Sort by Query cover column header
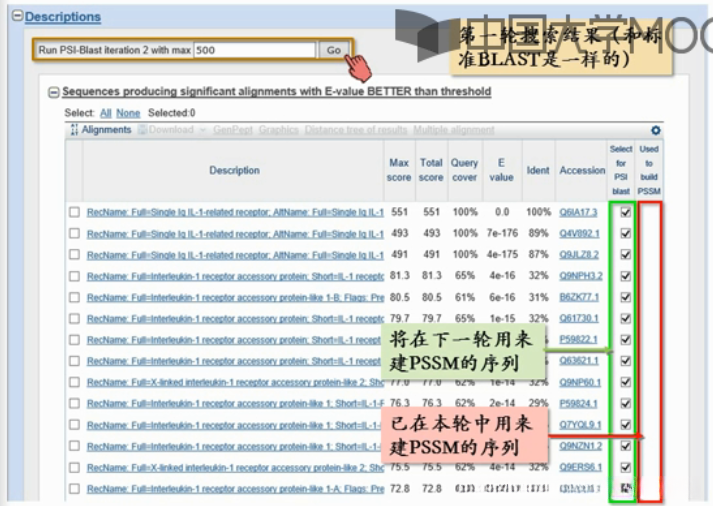 pyautogui.click(x=464, y=170)
